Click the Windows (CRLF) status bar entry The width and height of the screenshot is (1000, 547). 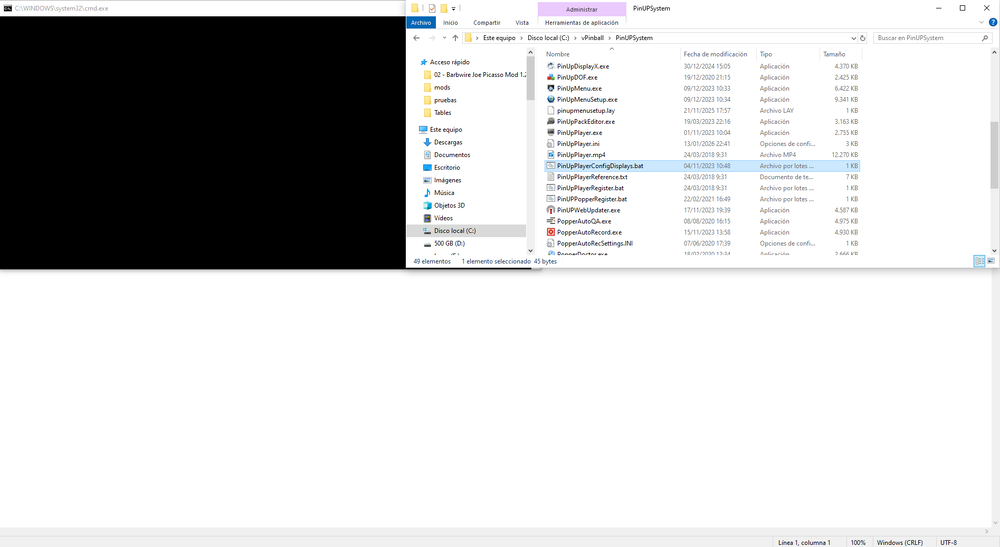tap(899, 543)
